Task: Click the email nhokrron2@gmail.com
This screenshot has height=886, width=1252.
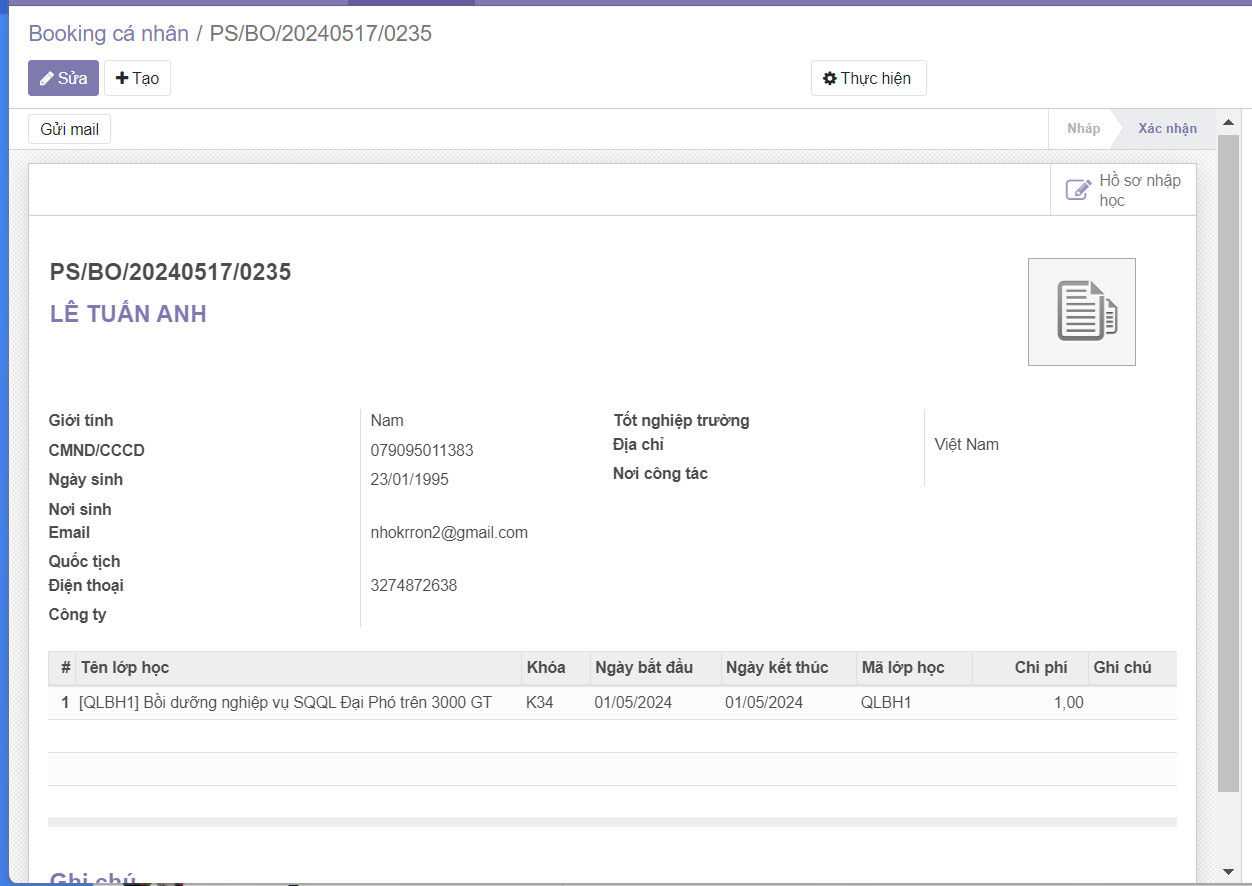Action: (x=449, y=533)
